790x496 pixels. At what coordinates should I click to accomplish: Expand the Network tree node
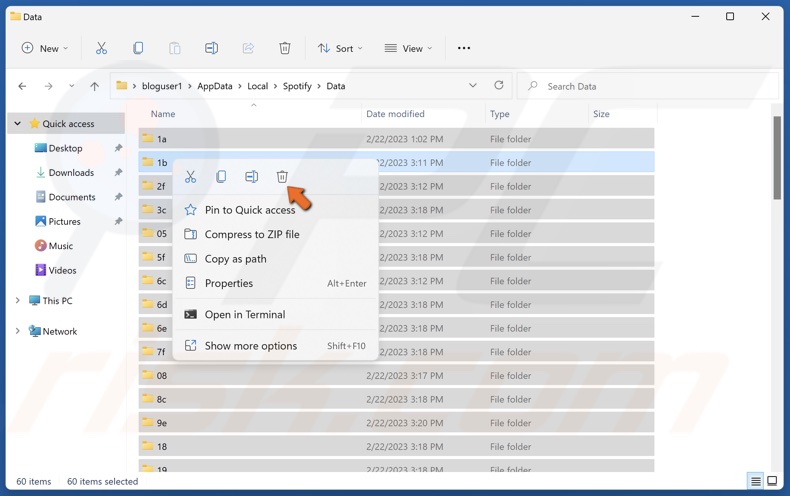[18, 331]
